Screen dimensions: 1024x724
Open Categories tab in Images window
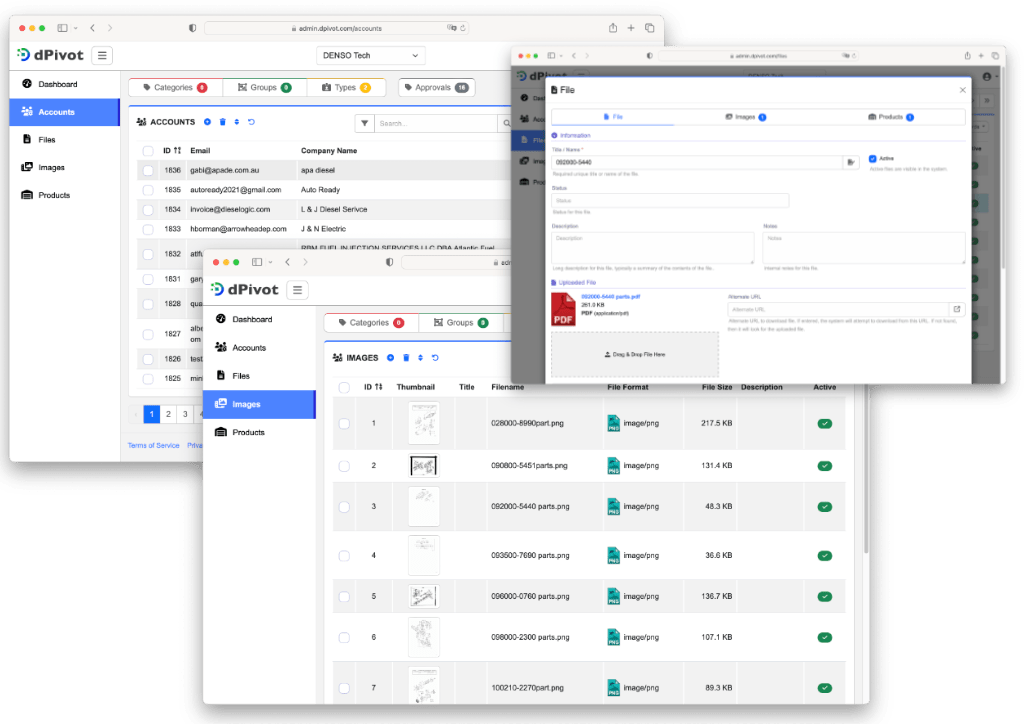(372, 323)
